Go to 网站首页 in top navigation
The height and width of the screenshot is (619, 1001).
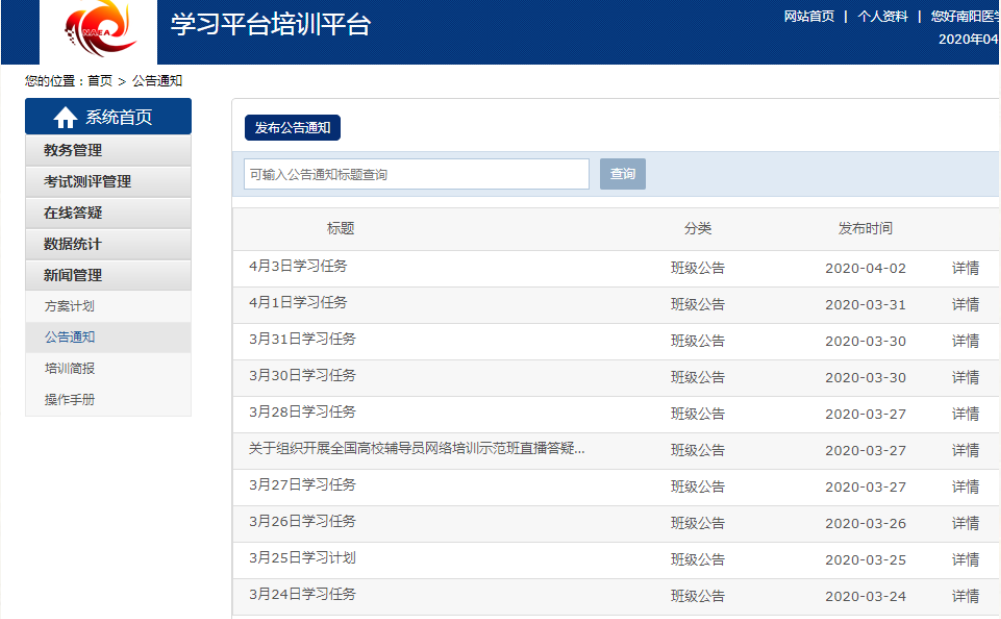(x=808, y=16)
